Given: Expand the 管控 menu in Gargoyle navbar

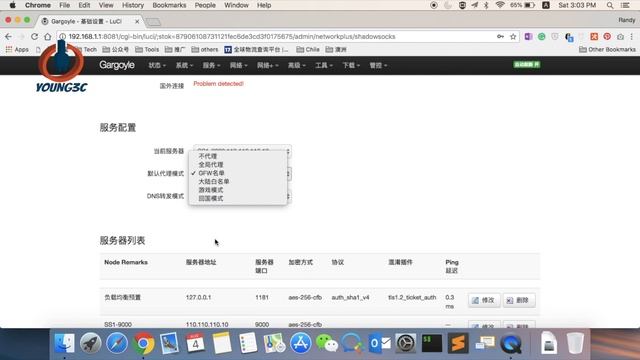Looking at the screenshot, I should pos(378,65).
